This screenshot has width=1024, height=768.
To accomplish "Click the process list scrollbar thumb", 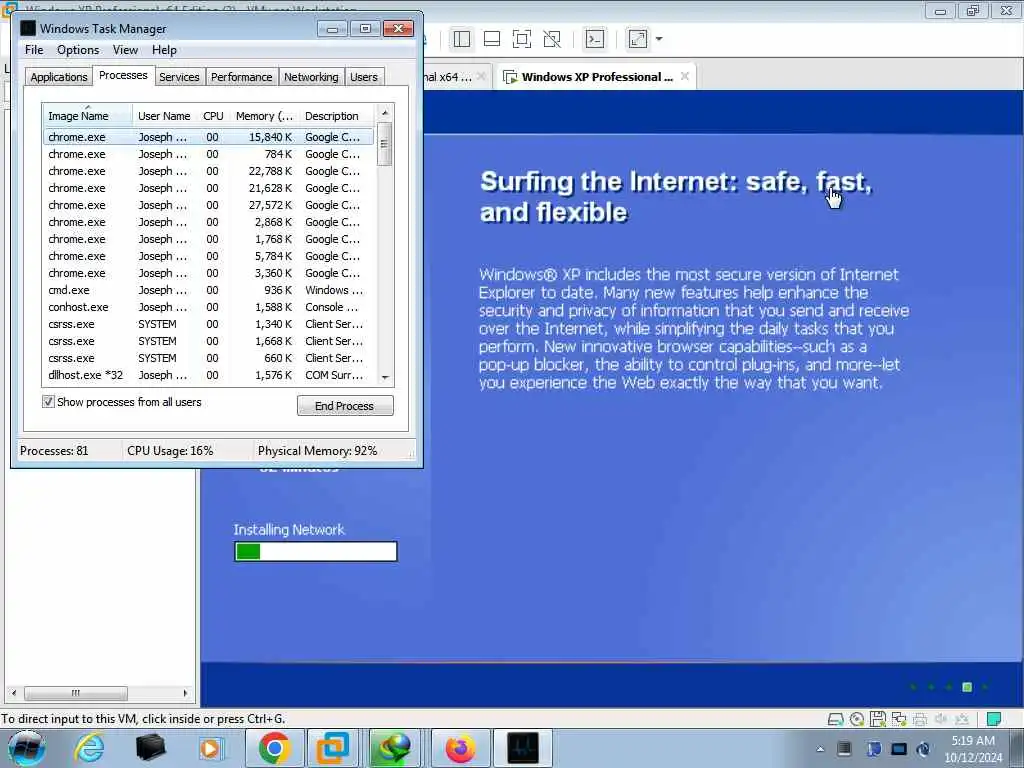I will (385, 144).
